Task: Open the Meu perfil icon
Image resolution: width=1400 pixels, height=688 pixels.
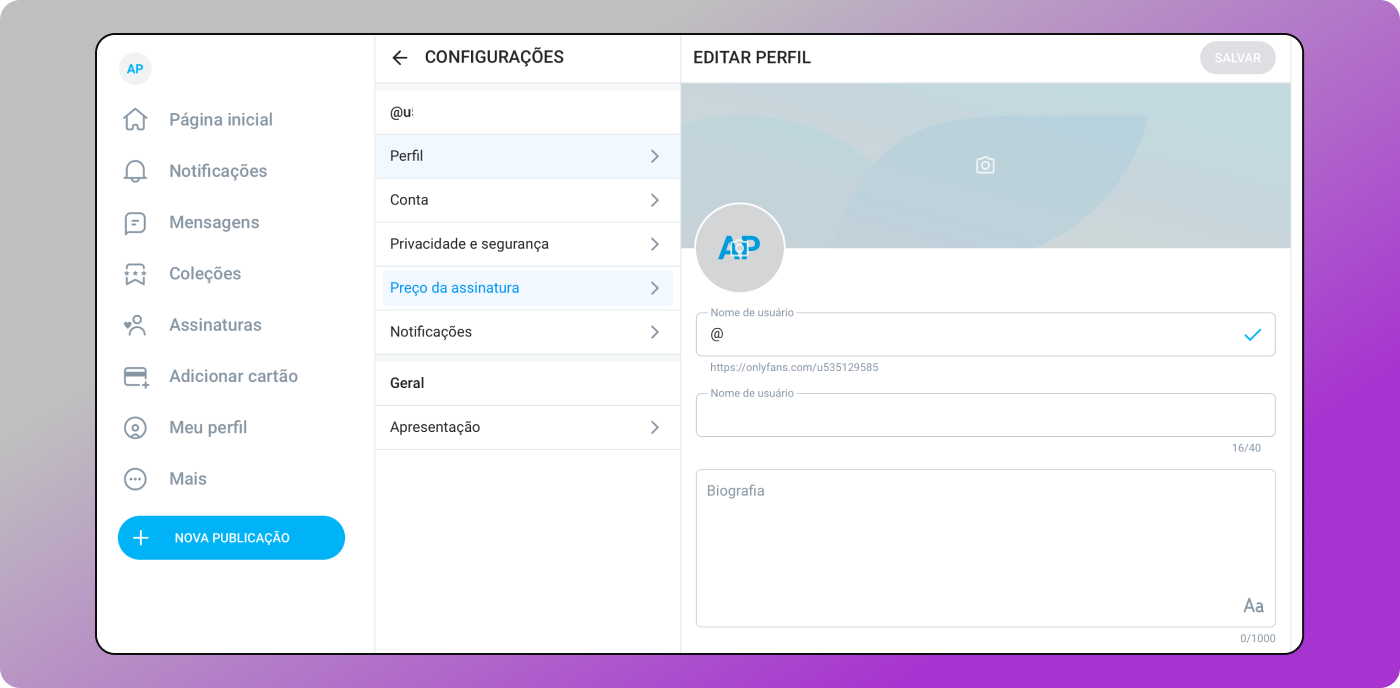Action: tap(135, 428)
